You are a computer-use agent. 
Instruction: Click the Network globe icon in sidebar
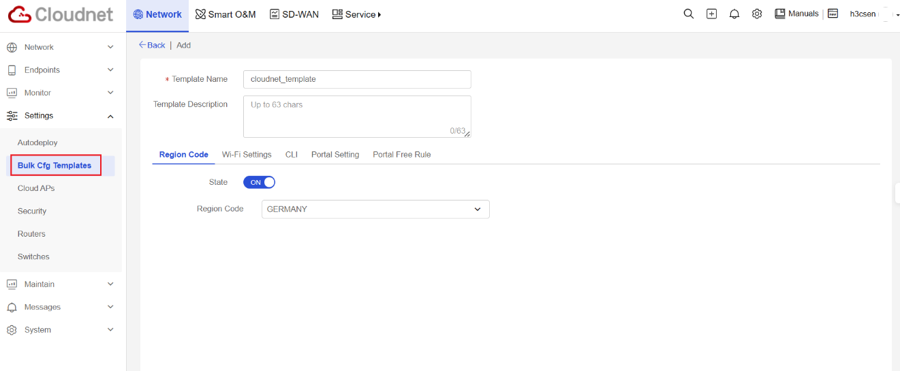11,47
